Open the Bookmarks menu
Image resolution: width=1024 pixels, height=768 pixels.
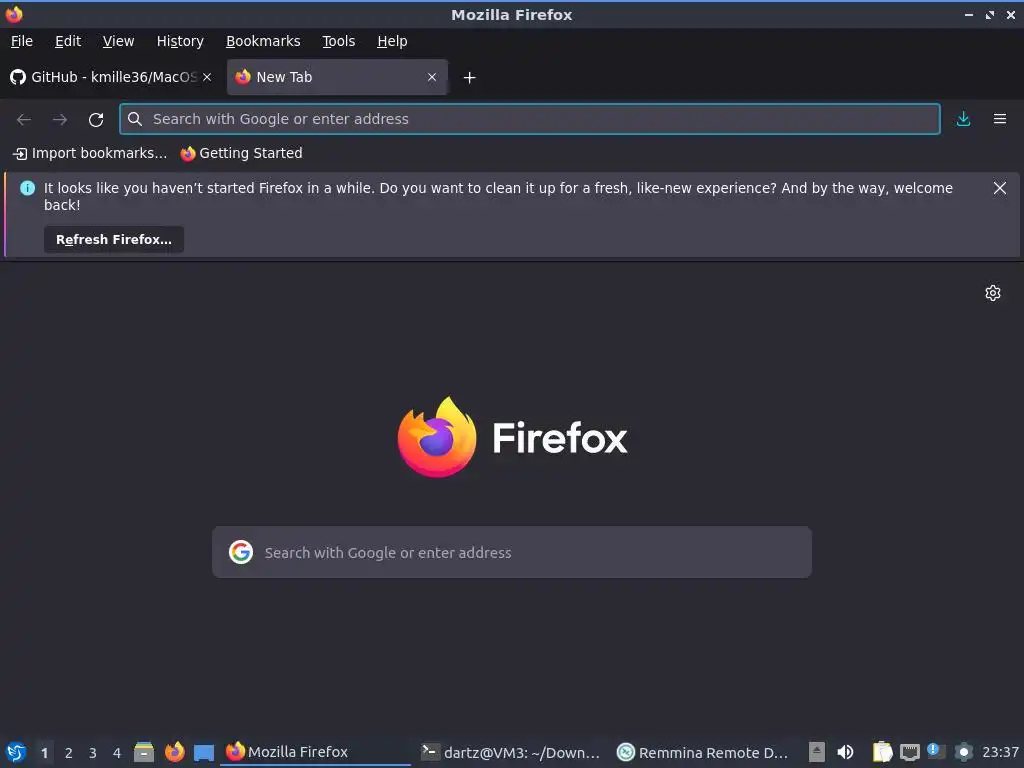263,41
